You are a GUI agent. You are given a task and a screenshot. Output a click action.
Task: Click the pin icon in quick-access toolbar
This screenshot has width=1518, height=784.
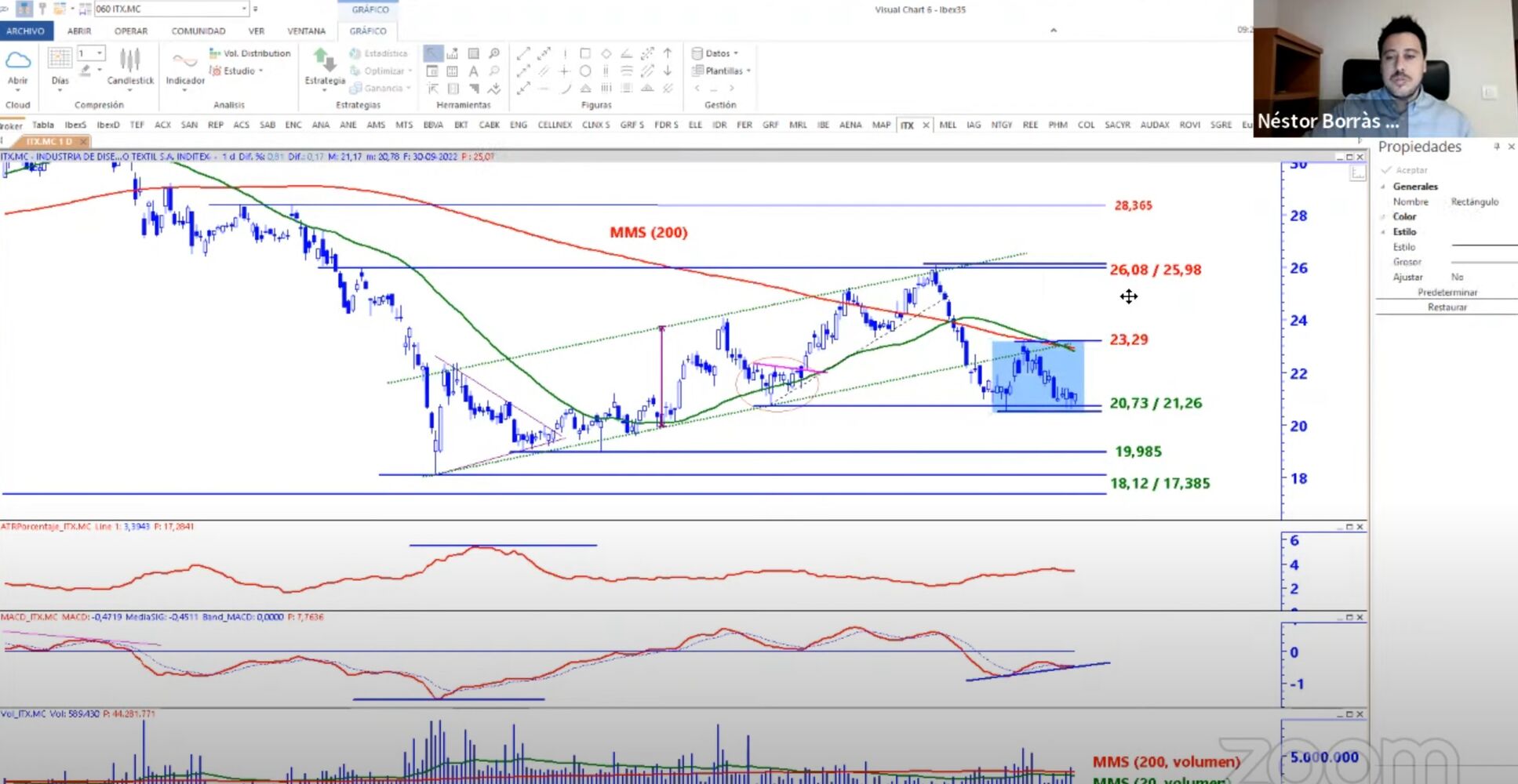tap(42, 9)
